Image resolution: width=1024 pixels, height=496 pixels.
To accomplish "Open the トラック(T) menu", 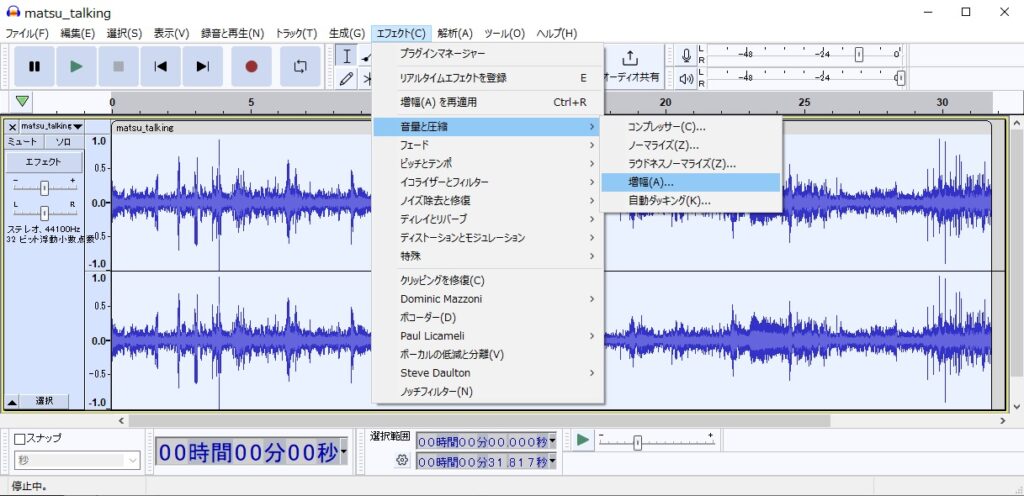I will [x=296, y=33].
